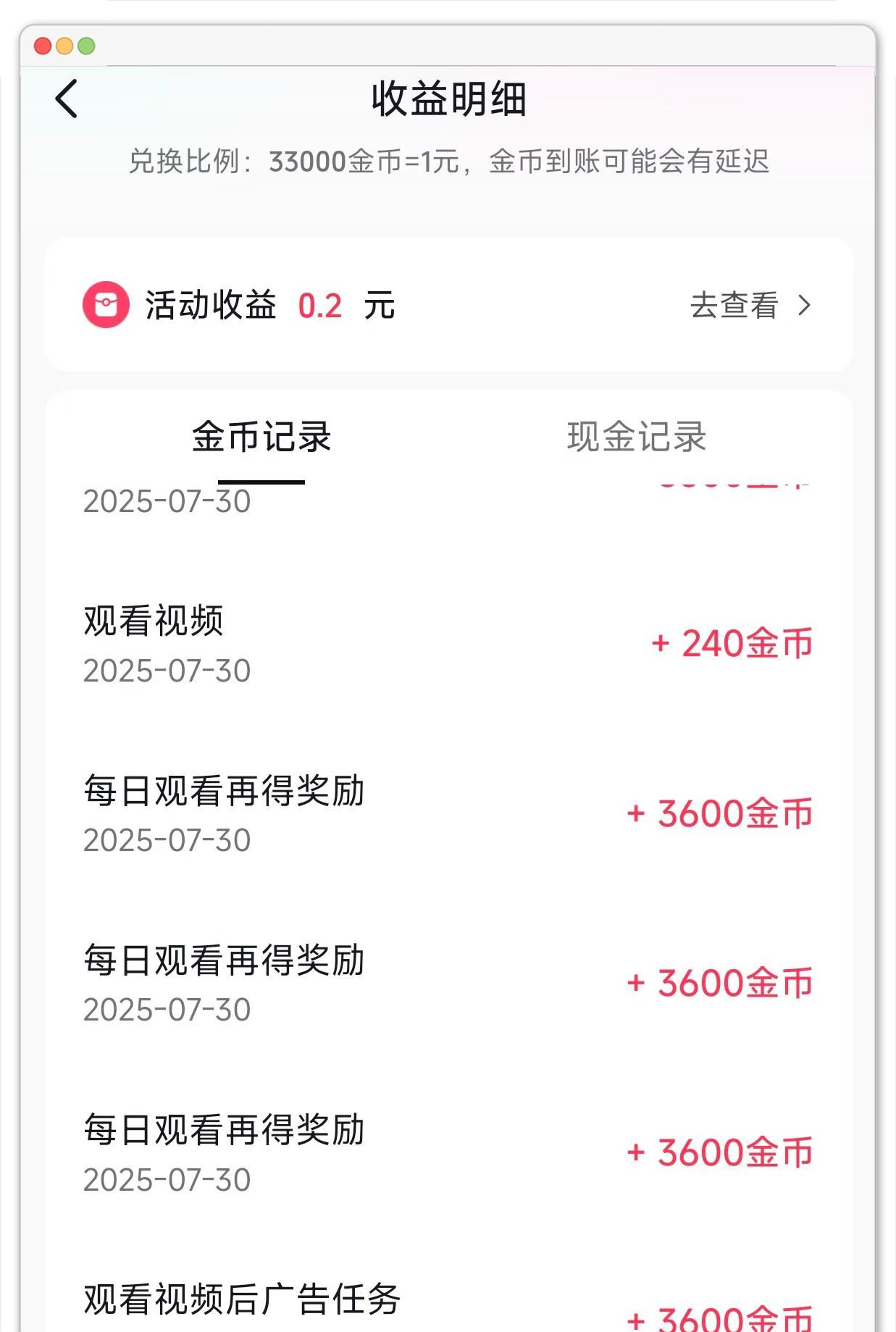Viewport: 896px width, 1332px height.
Task: Select the 观看视频后广告任务 record entry
Action: tap(242, 1299)
